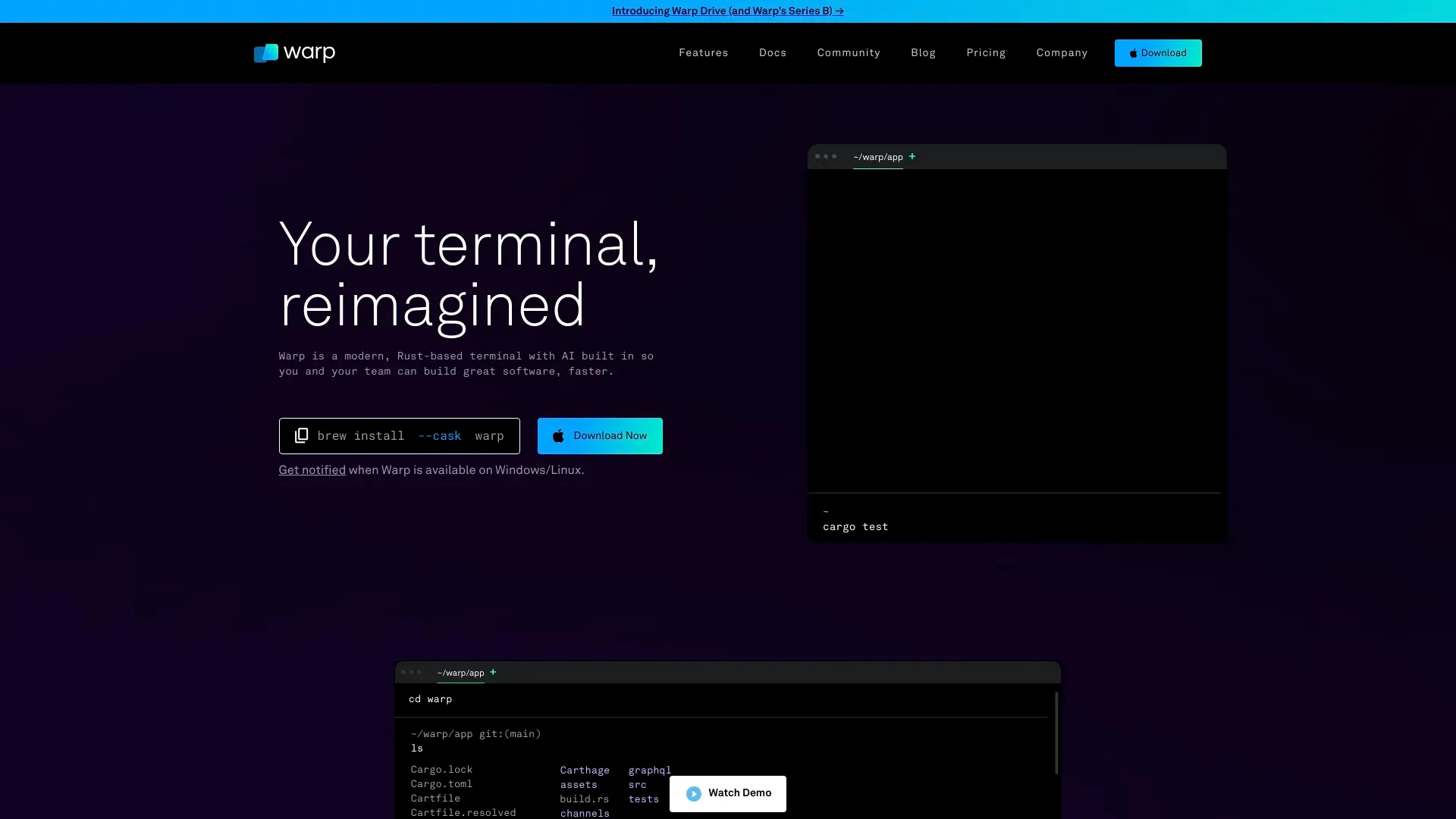Click the Warp logo in the header
This screenshot has width=1456, height=819.
[x=294, y=52]
